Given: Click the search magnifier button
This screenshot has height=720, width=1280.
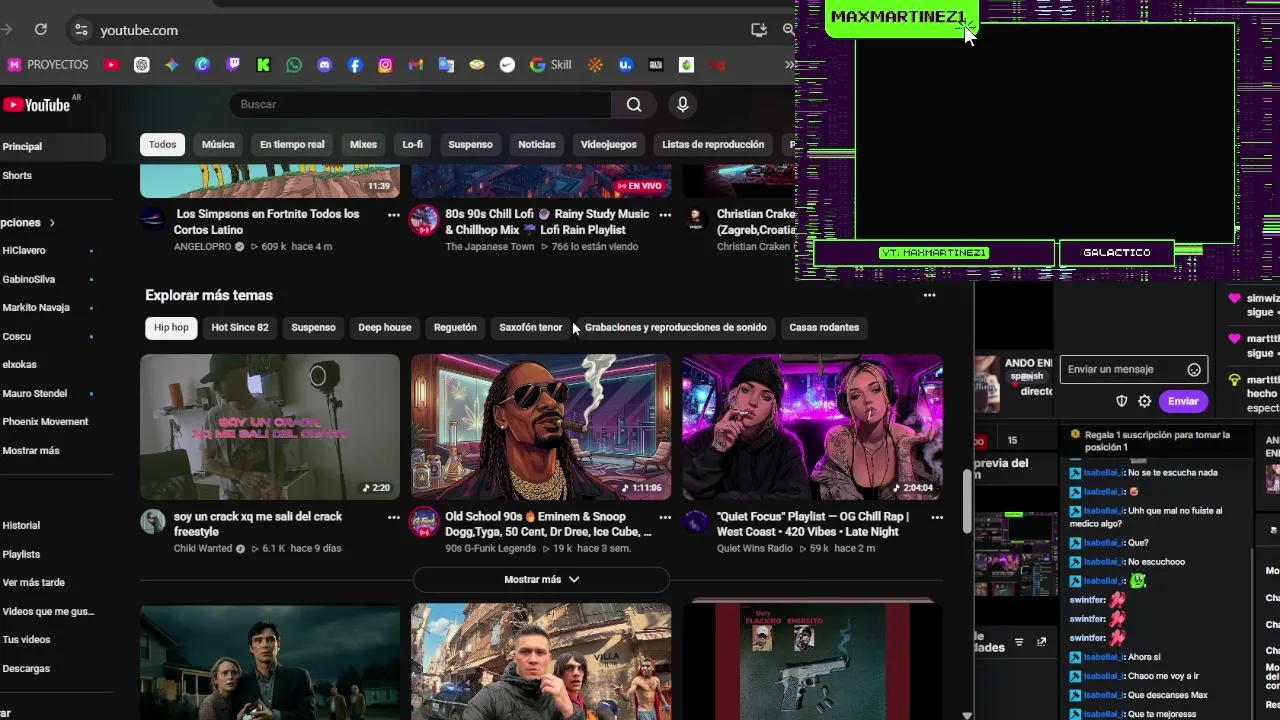Looking at the screenshot, I should pyautogui.click(x=634, y=104).
